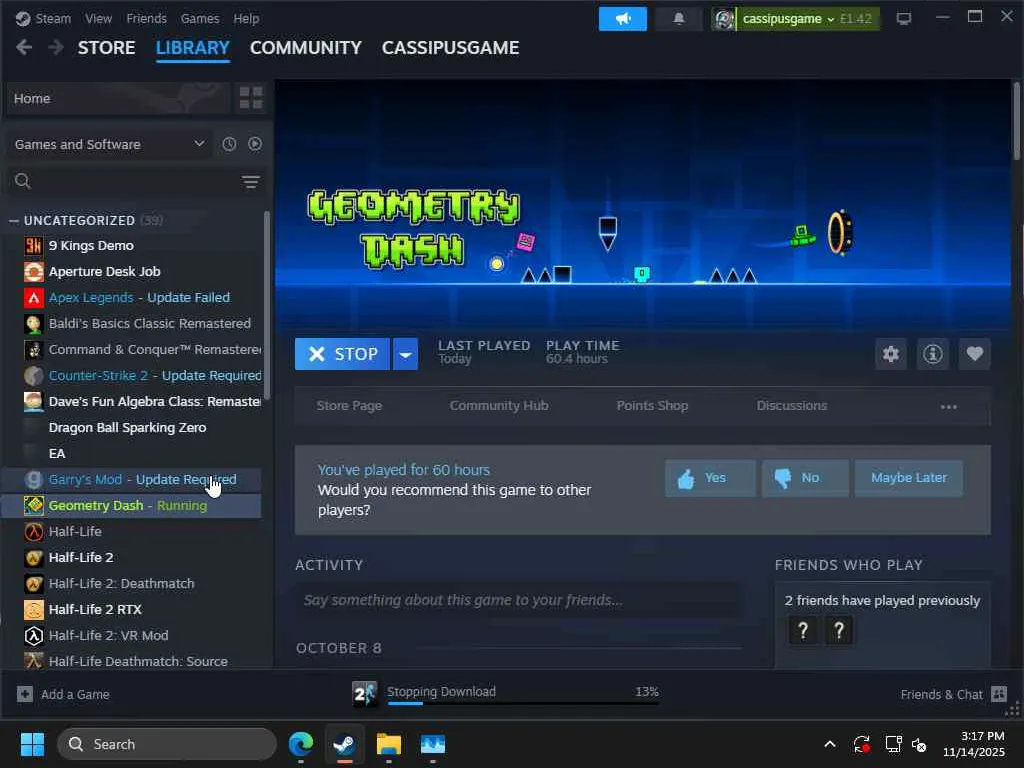
Task: Click the account avatar image
Action: click(723, 19)
